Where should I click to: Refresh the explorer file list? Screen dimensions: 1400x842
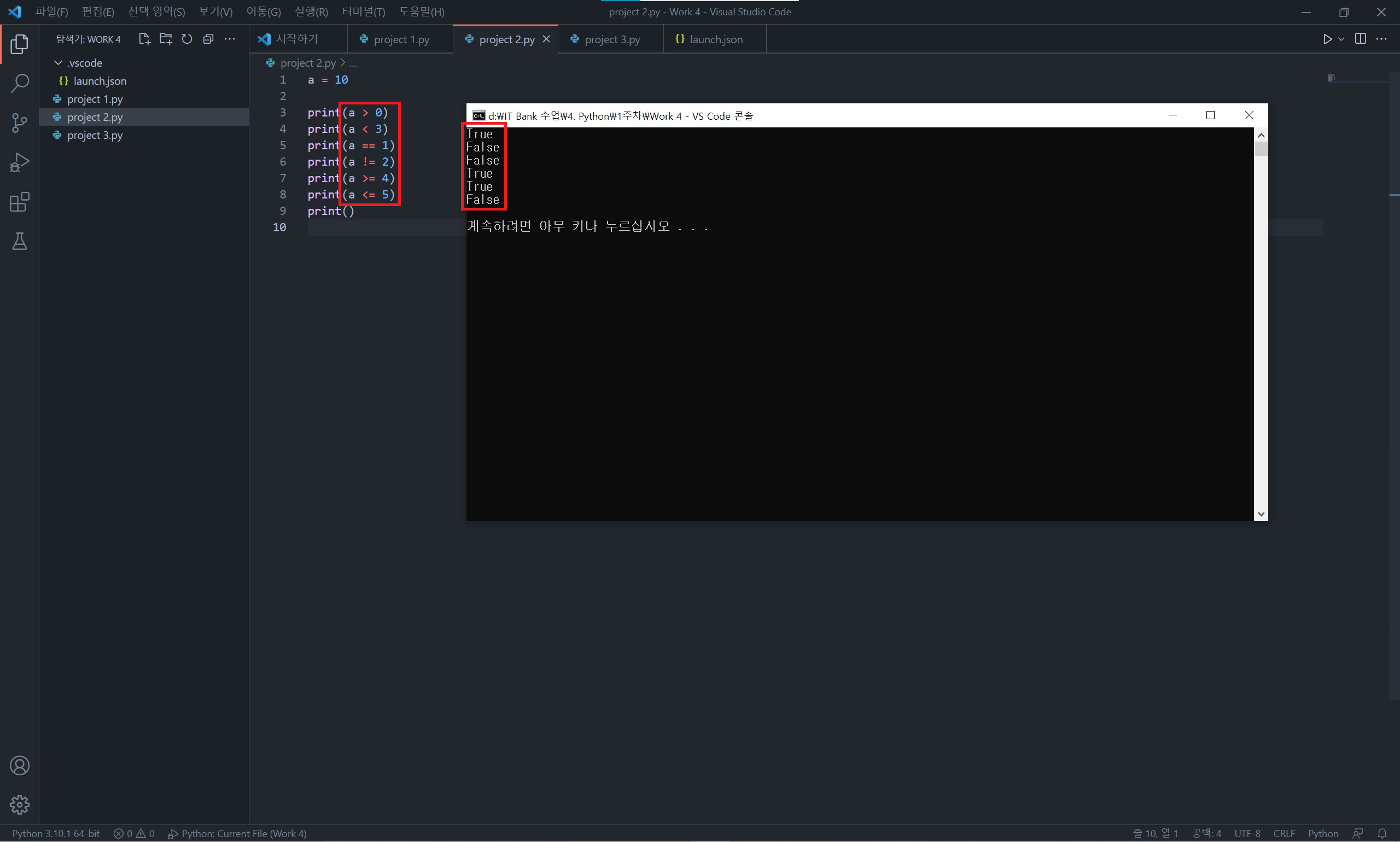tap(186, 39)
